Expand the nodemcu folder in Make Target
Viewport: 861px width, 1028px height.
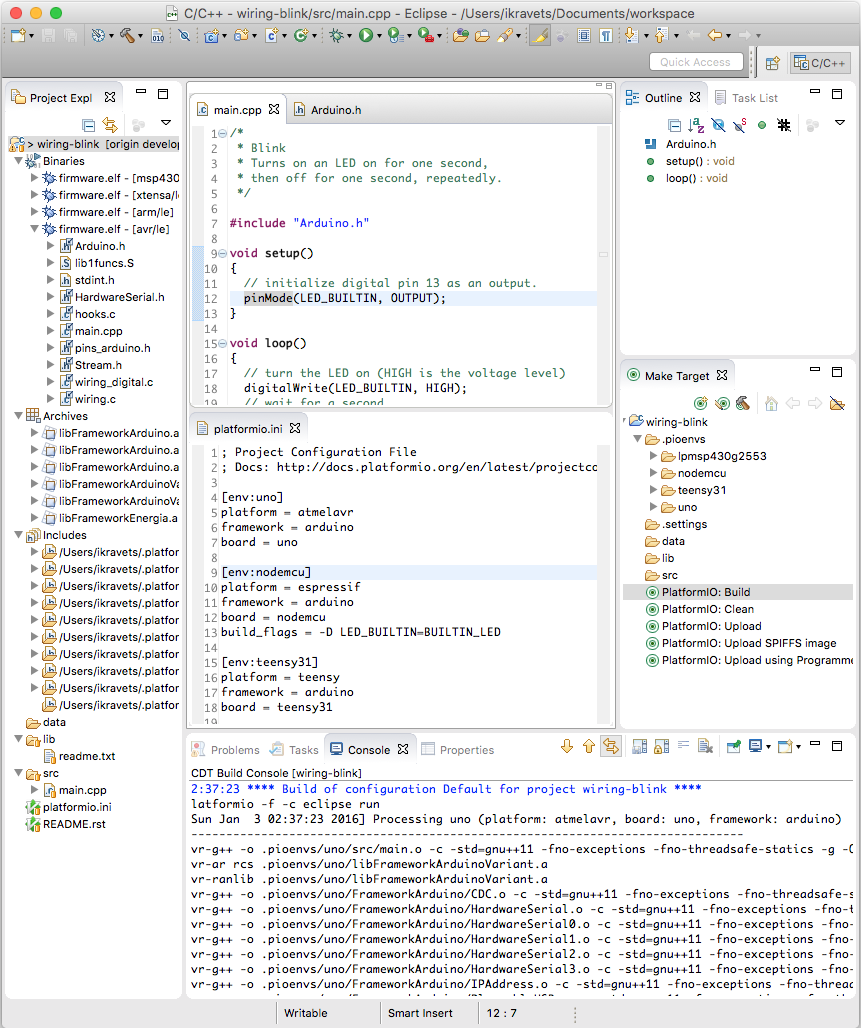tap(653, 473)
